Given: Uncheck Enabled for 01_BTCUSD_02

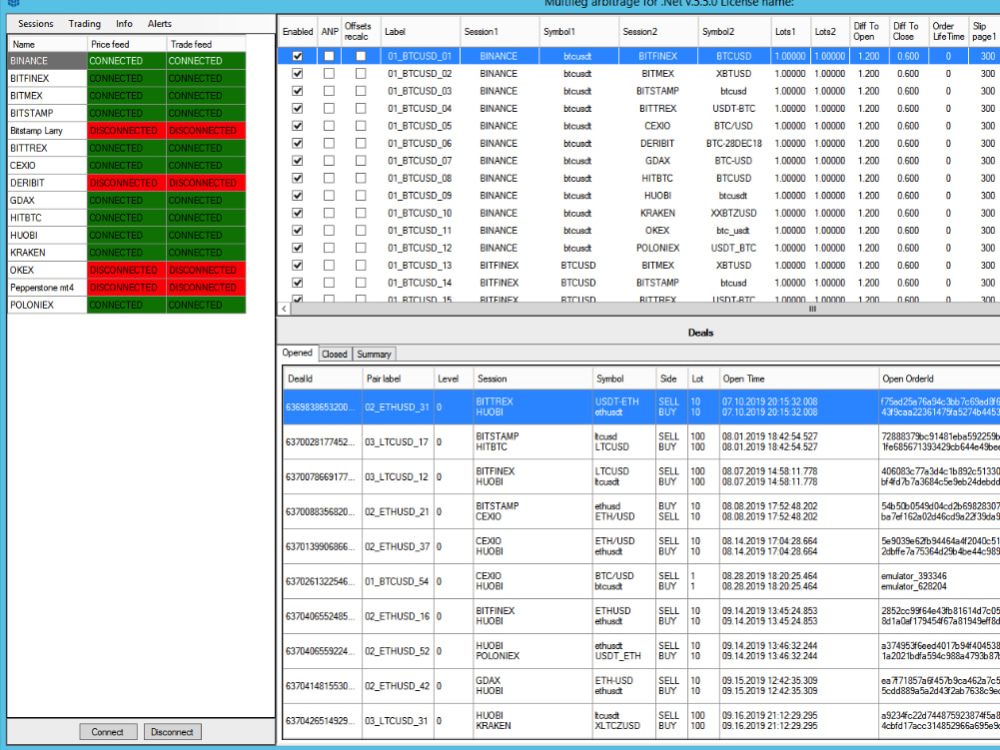Looking at the screenshot, I should tap(297, 73).
